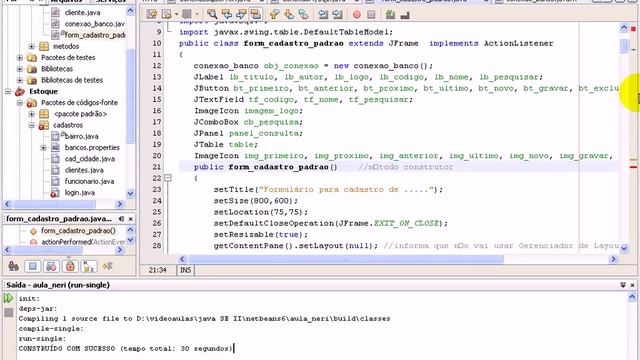Screen dimensions: 640x360
Task: Toggle Show Inherited Members in Navigator
Action: 13,266
